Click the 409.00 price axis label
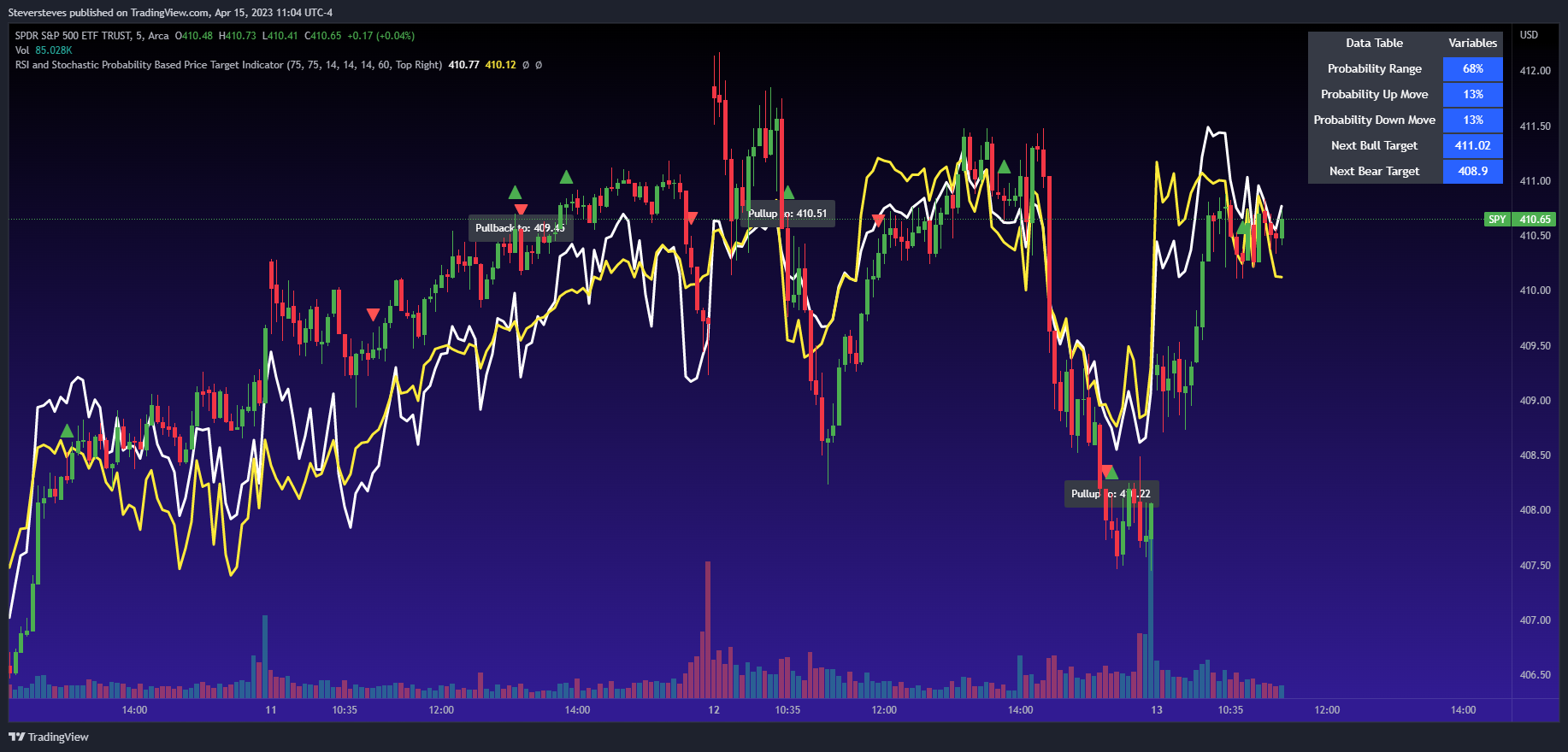Image resolution: width=1568 pixels, height=752 pixels. [1535, 401]
